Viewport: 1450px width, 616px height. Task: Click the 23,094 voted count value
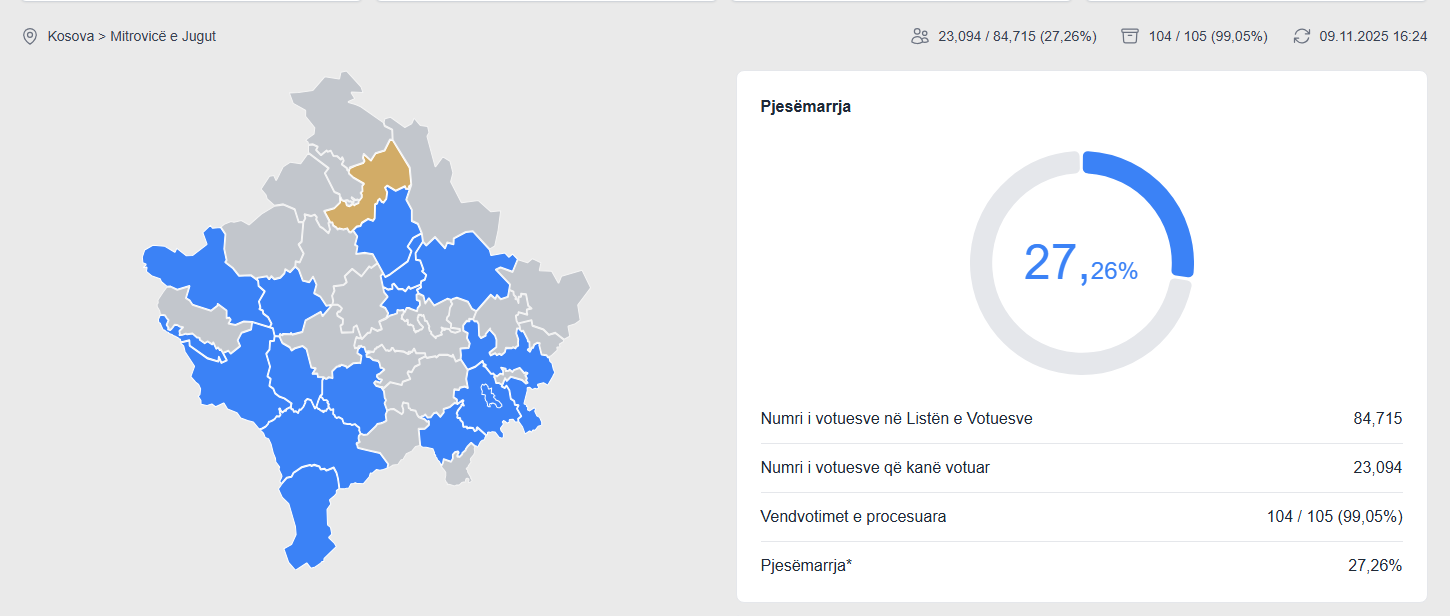tap(1377, 468)
